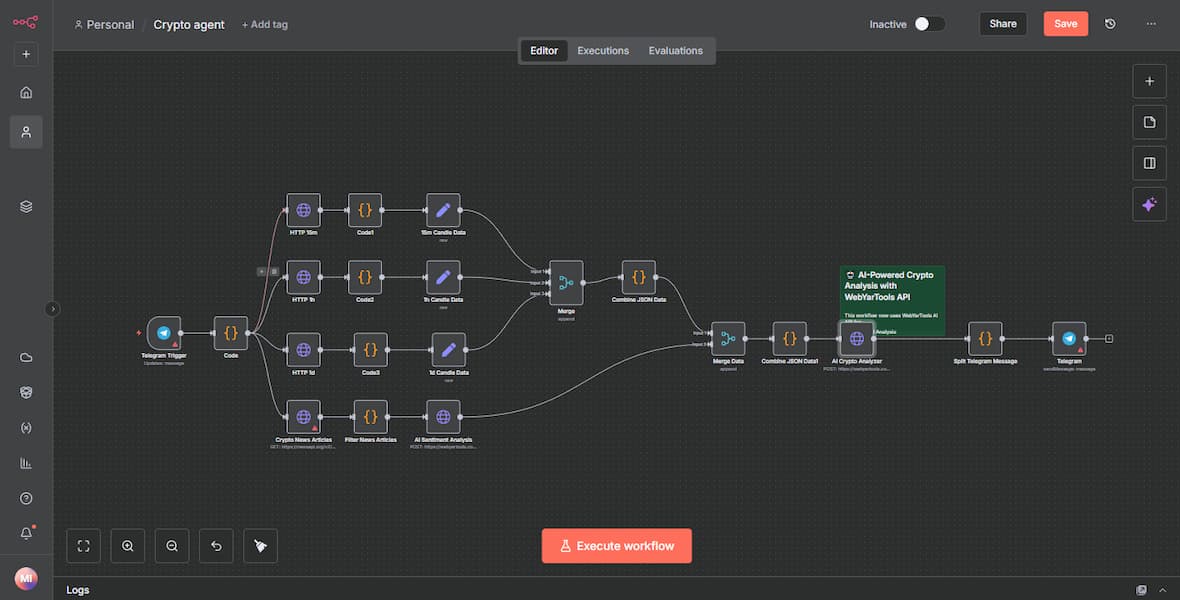Viewport: 1180px width, 600px height.
Task: Open the 1h Candle Data edit node
Action: tap(443, 277)
